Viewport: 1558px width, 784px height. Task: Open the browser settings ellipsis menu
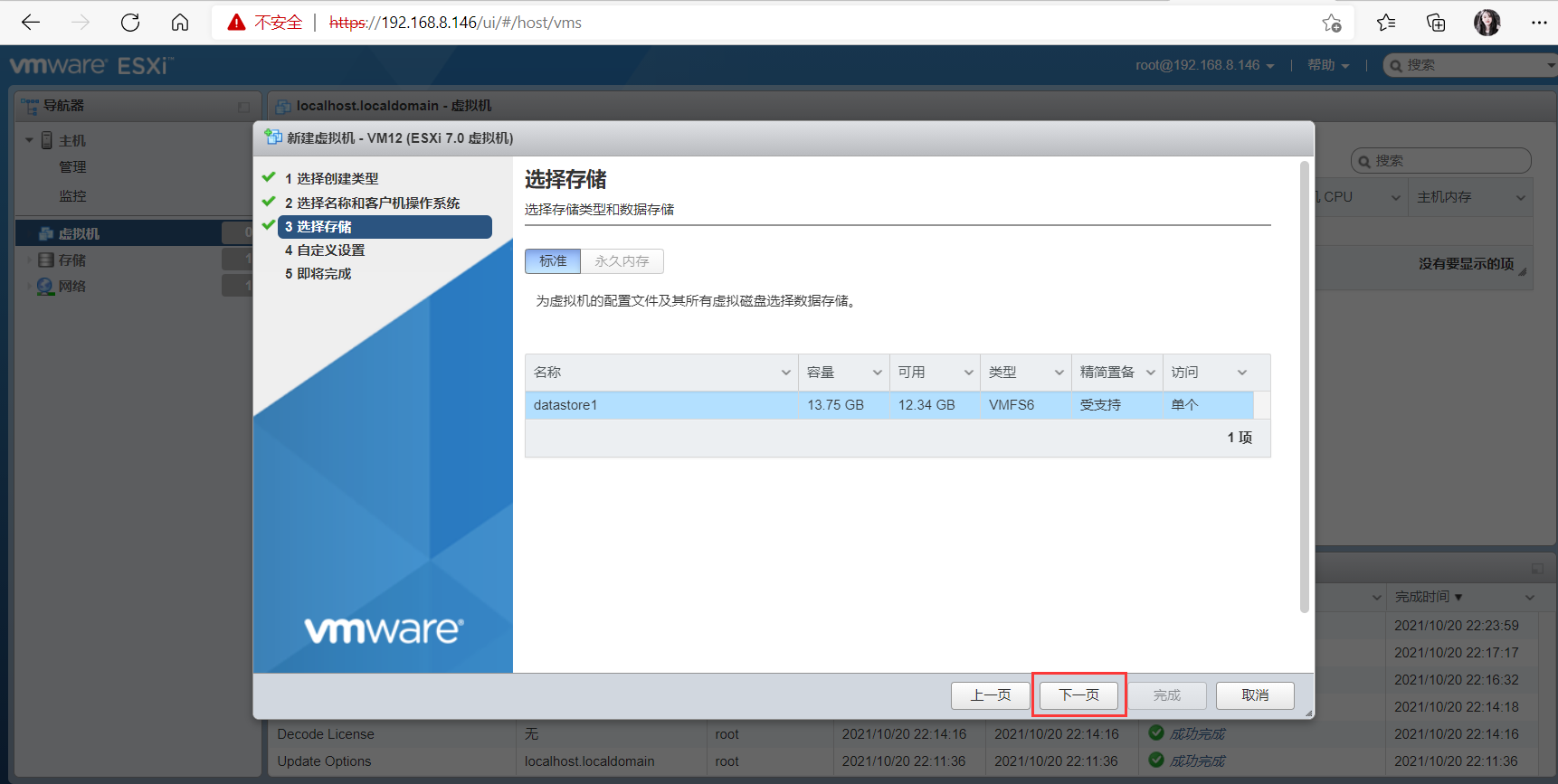[x=1538, y=23]
